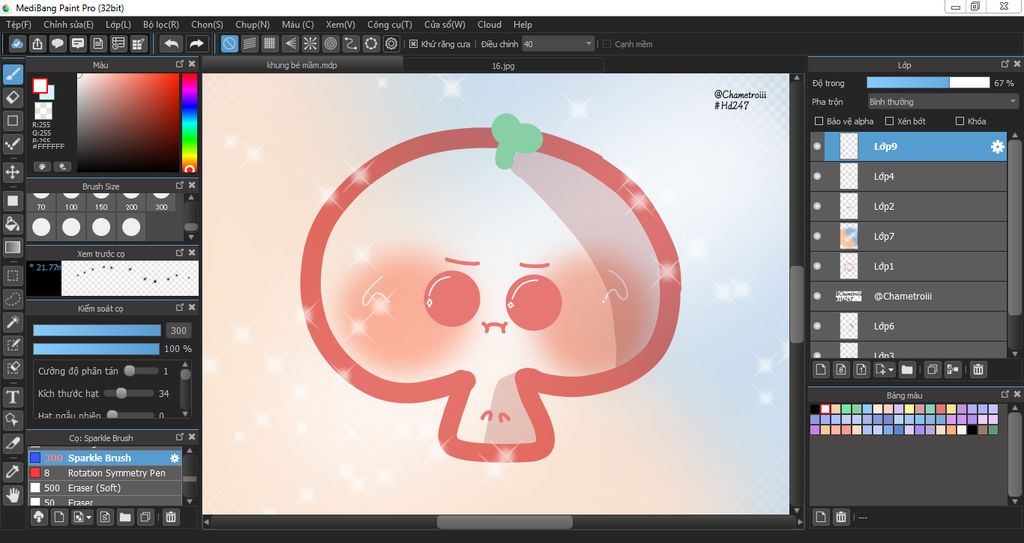Turn off snap with the Snap Off icon
Viewport: 1024px width, 543px height.
(x=229, y=44)
